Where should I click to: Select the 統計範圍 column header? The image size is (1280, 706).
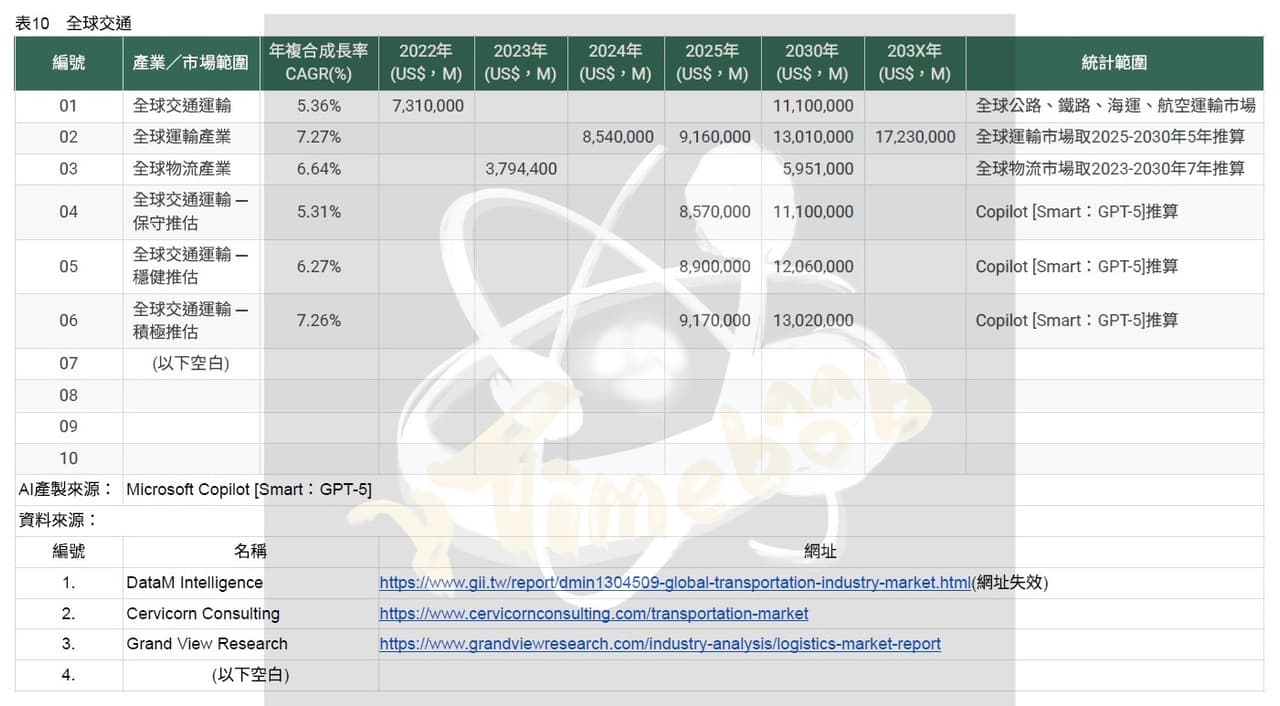(1114, 62)
